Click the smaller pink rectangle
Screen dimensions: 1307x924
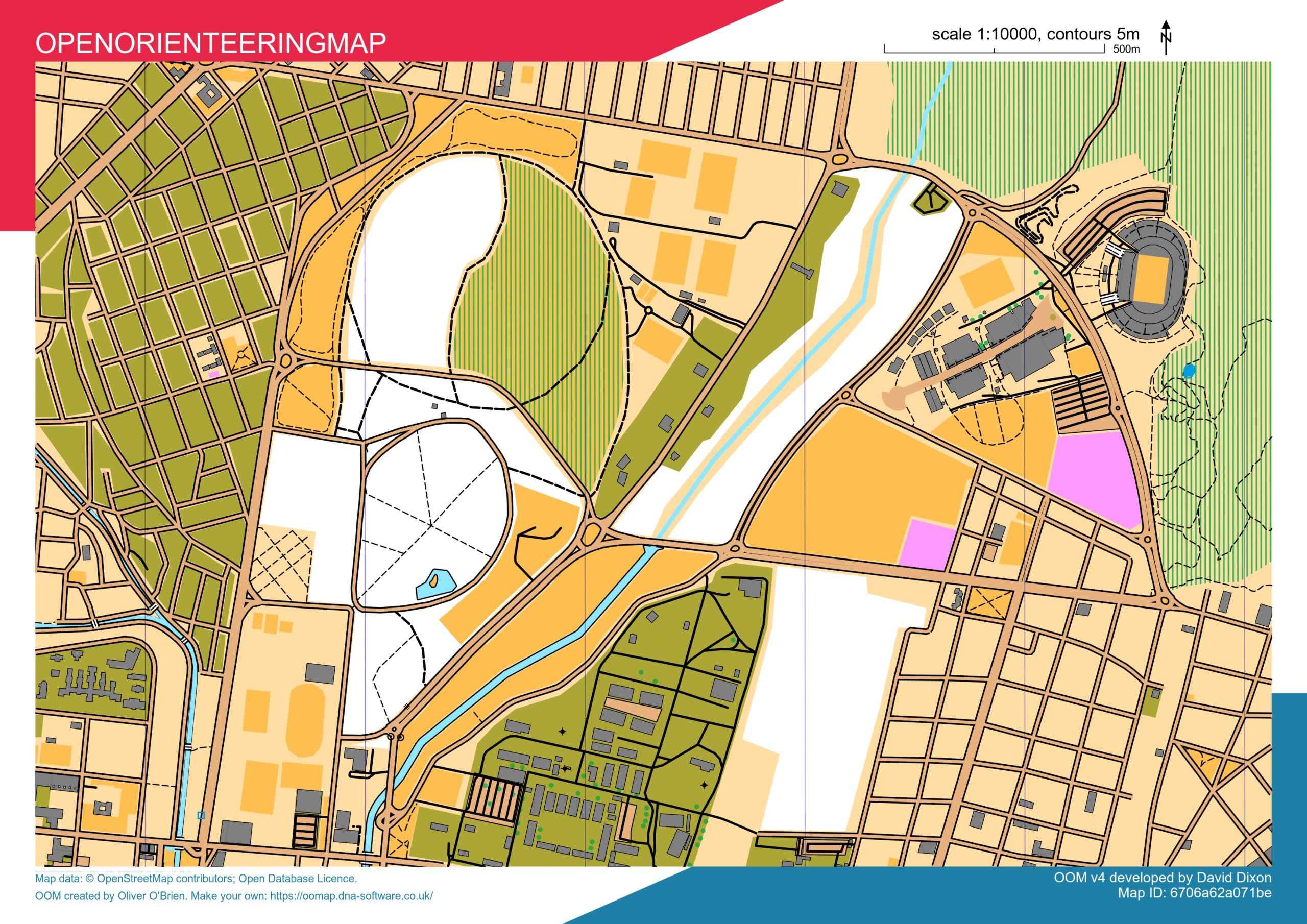(927, 545)
